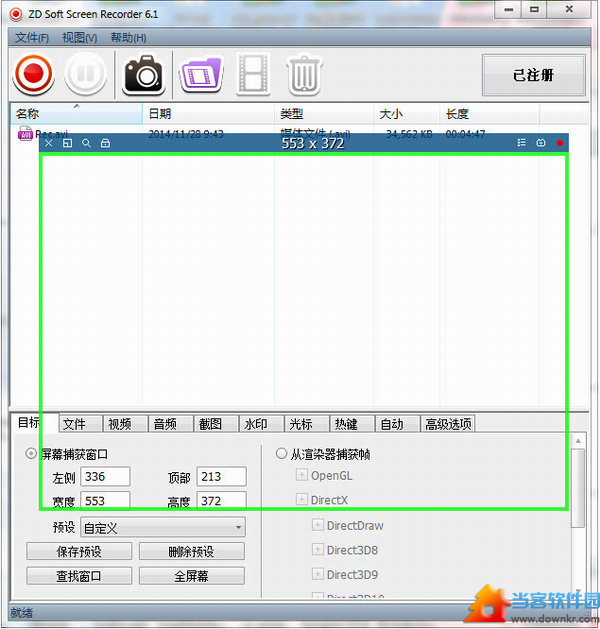Open the list icon on capture frame
Image resolution: width=600 pixels, height=629 pixels.
coord(521,143)
